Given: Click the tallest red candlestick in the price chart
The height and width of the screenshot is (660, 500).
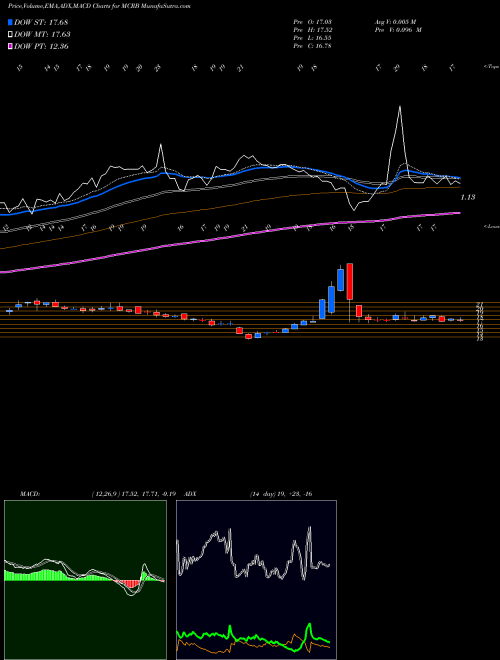Looking at the screenshot, I should [349, 282].
